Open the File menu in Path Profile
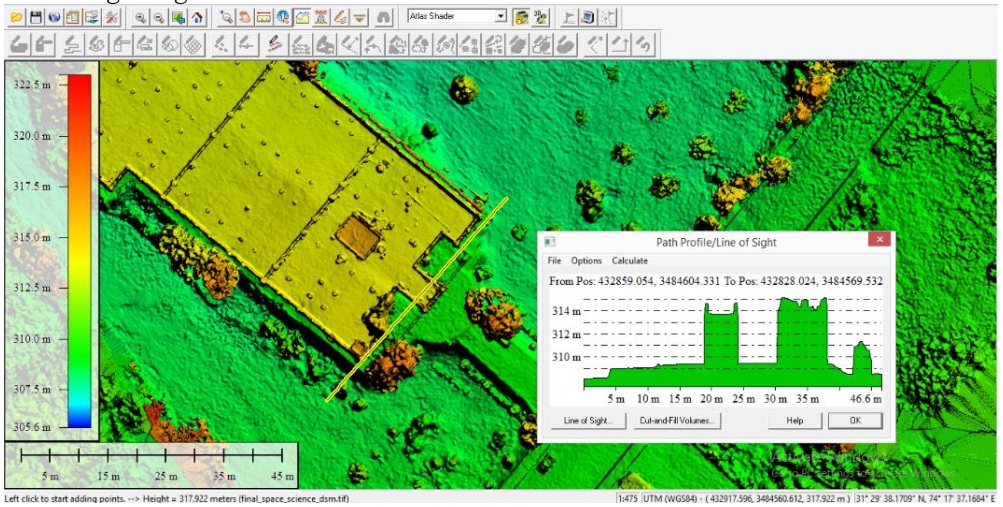Viewport: 1003px width, 507px height. pos(554,261)
